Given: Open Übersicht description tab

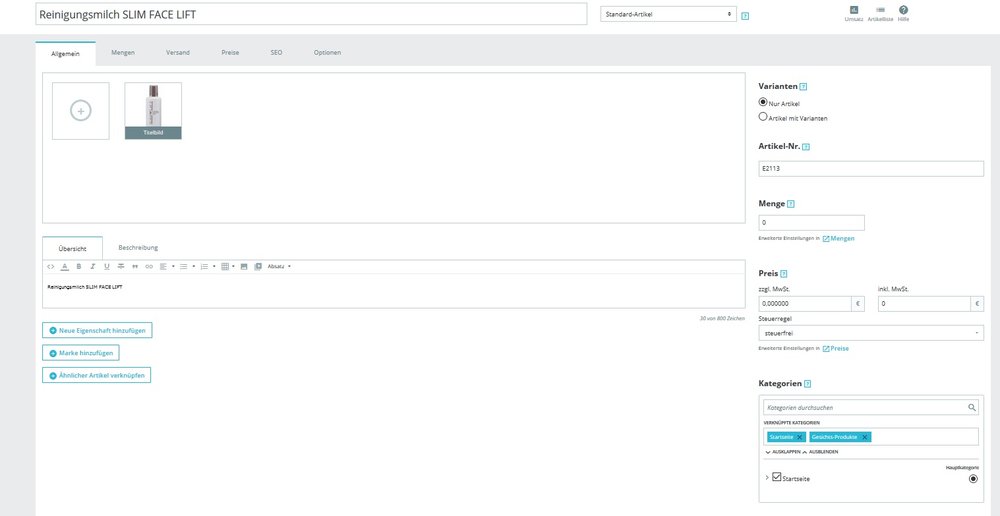Looking at the screenshot, I should (x=72, y=248).
